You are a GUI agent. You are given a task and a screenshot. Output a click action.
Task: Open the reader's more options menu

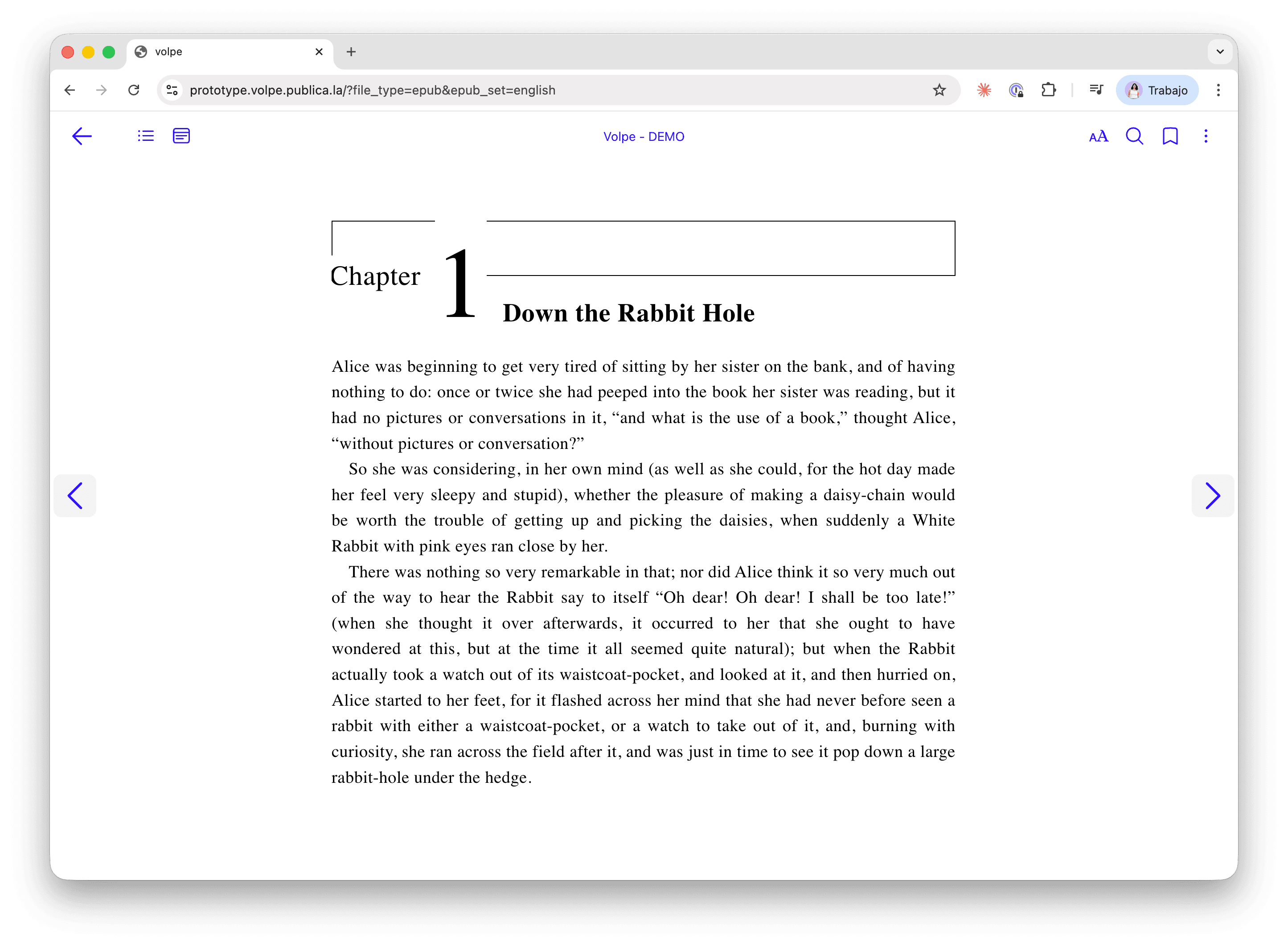[1206, 136]
